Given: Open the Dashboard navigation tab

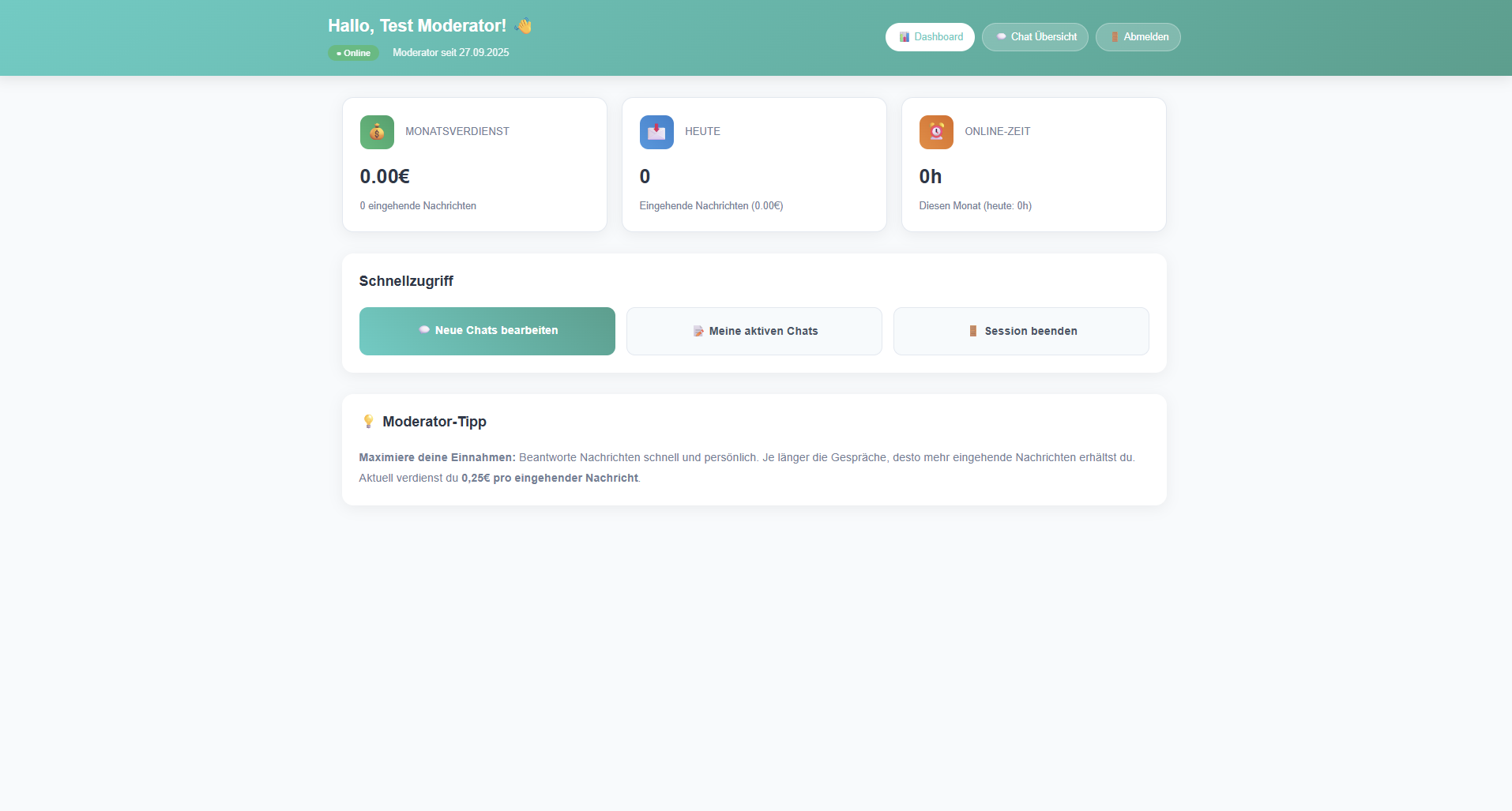Looking at the screenshot, I should click(x=930, y=37).
